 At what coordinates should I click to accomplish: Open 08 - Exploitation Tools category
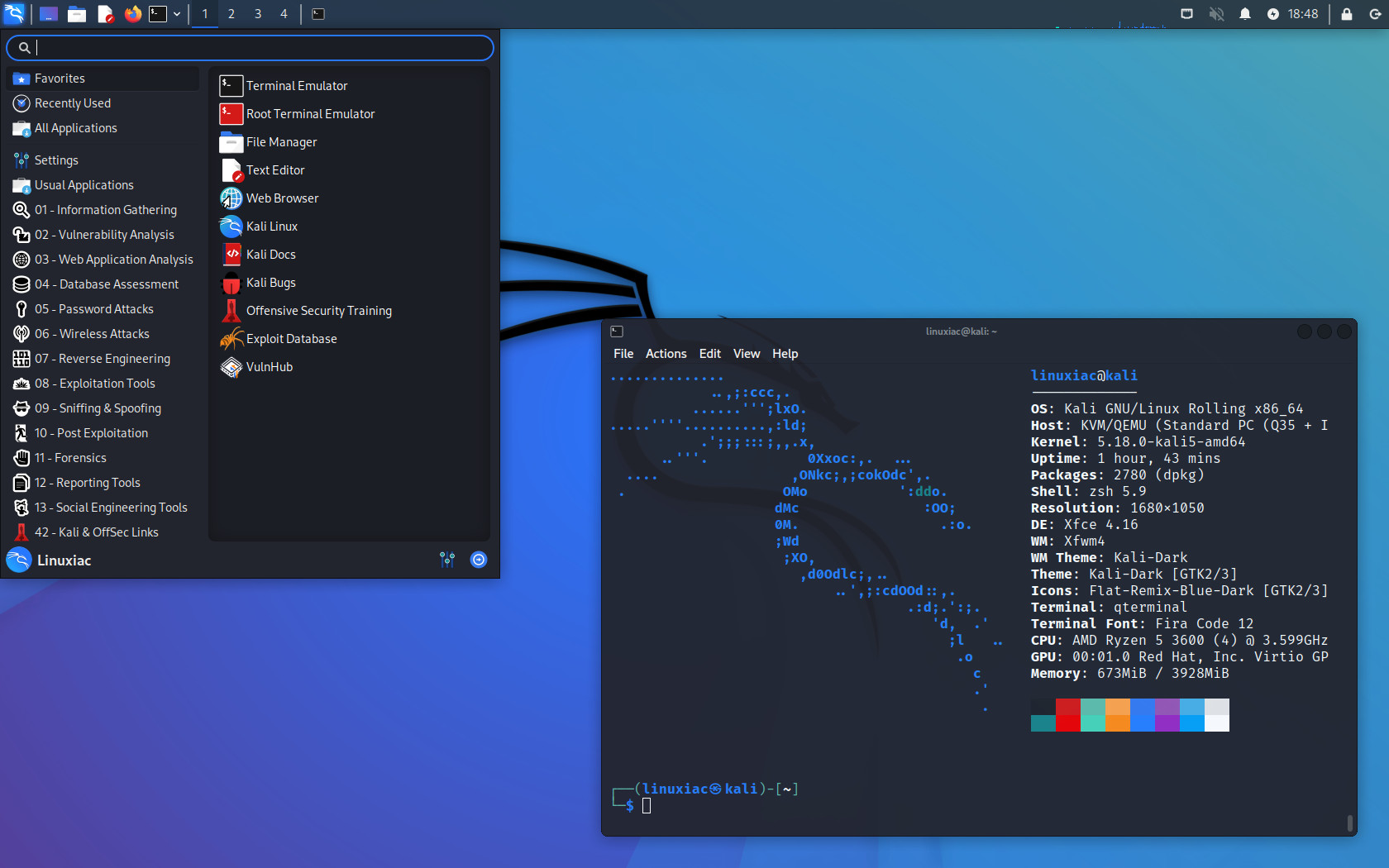click(103, 384)
